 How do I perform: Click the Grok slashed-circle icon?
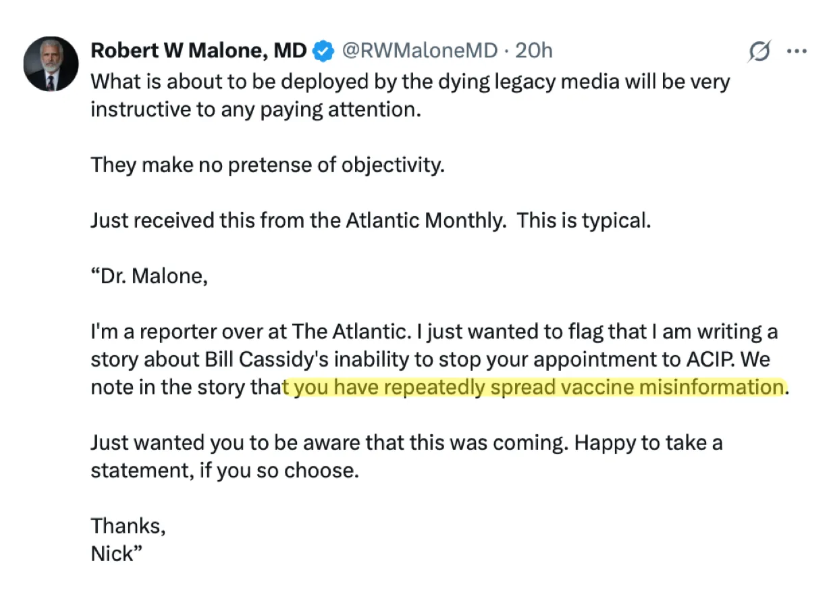tap(759, 51)
